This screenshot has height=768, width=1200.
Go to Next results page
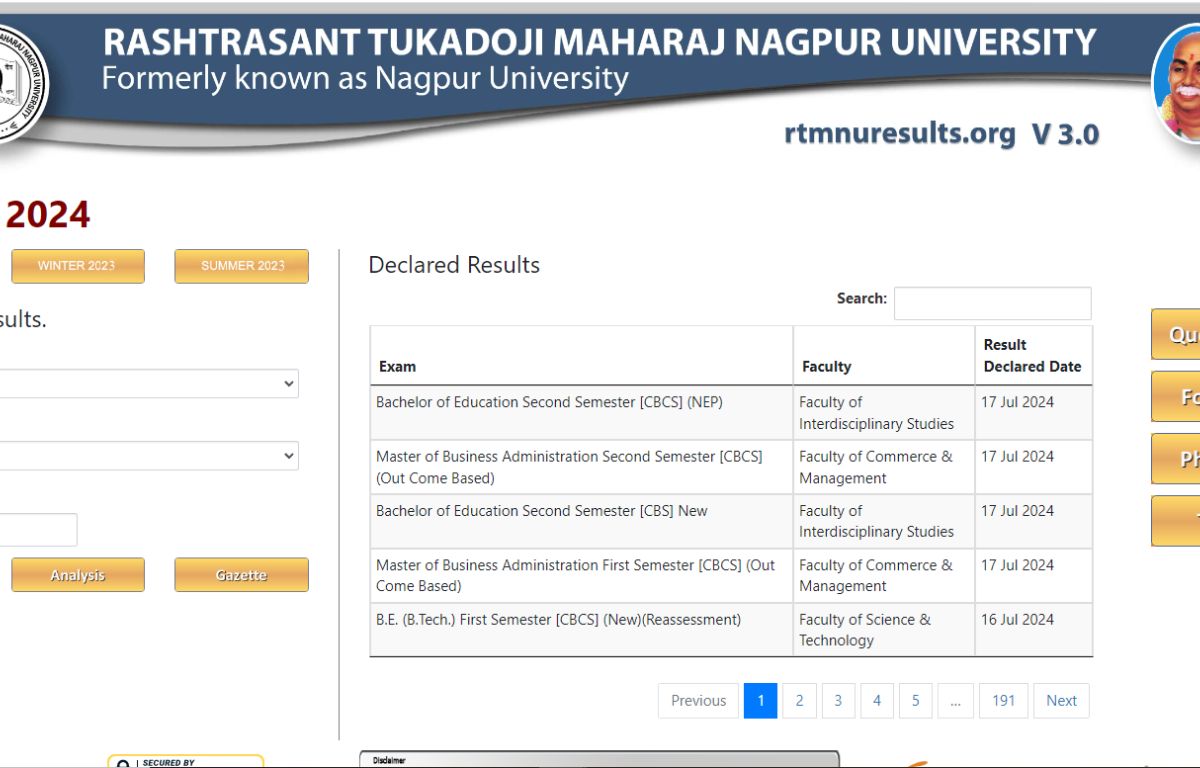pyautogui.click(x=1062, y=701)
